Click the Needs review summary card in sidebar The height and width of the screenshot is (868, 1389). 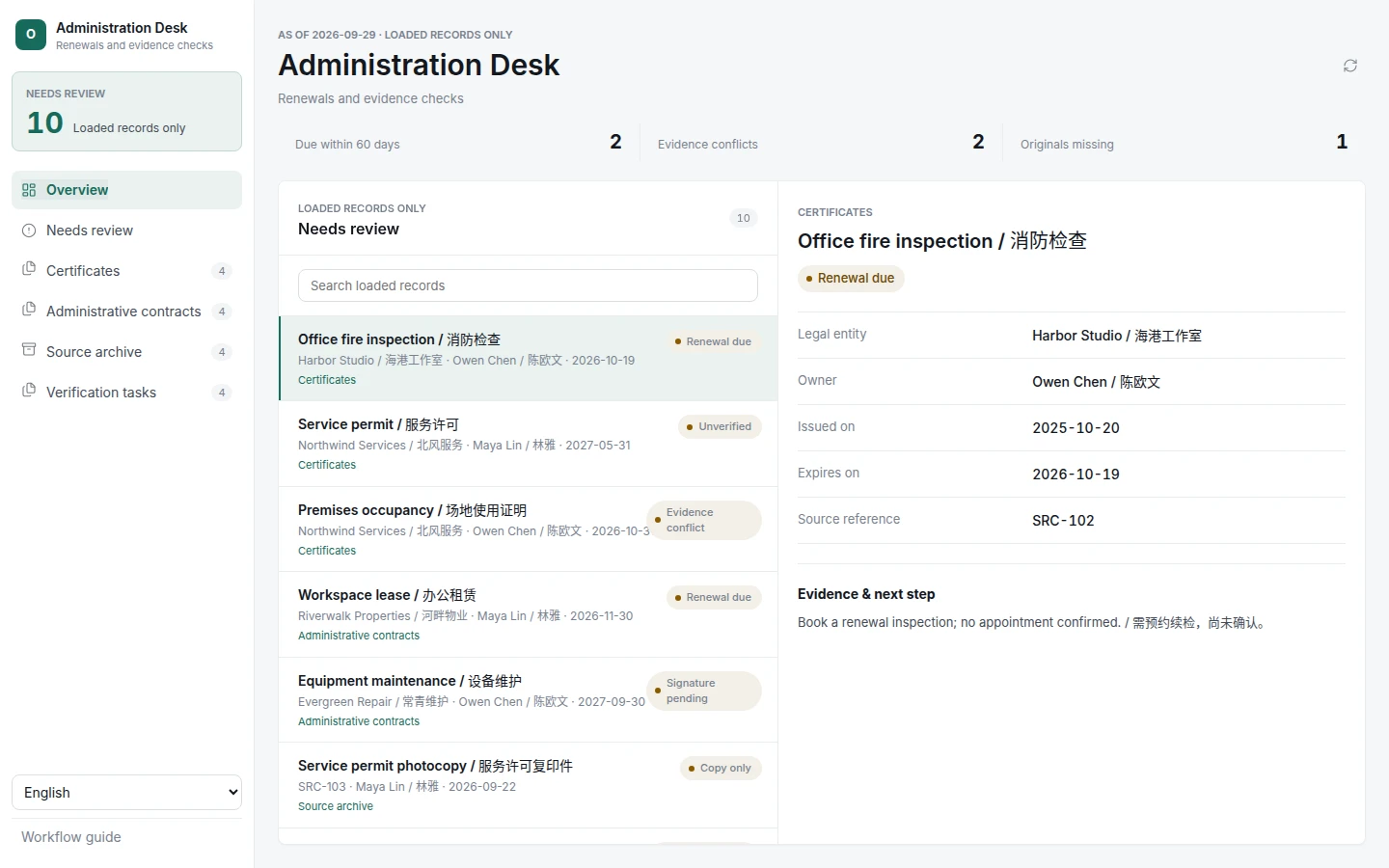tap(126, 111)
